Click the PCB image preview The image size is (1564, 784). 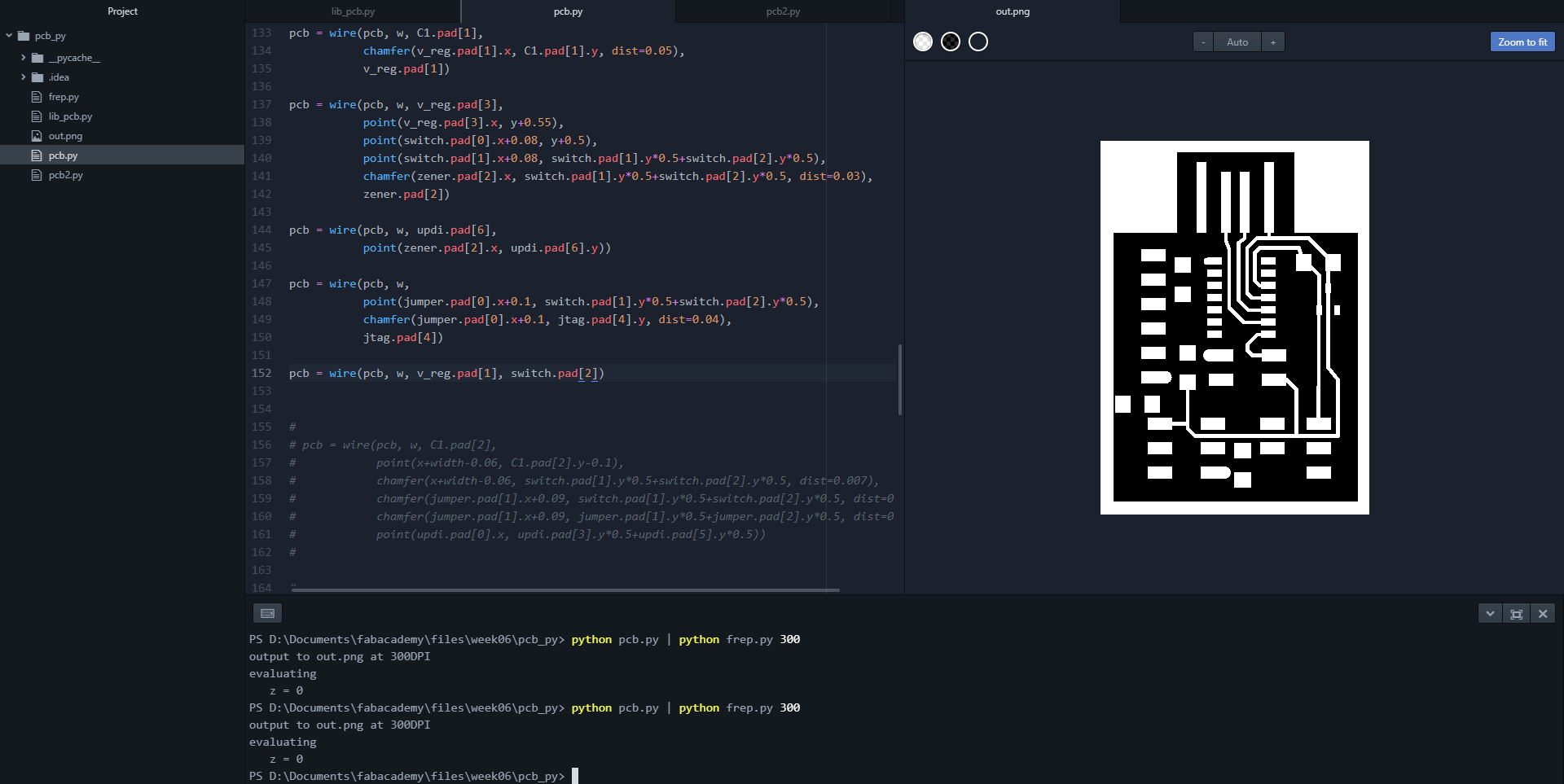point(1234,327)
